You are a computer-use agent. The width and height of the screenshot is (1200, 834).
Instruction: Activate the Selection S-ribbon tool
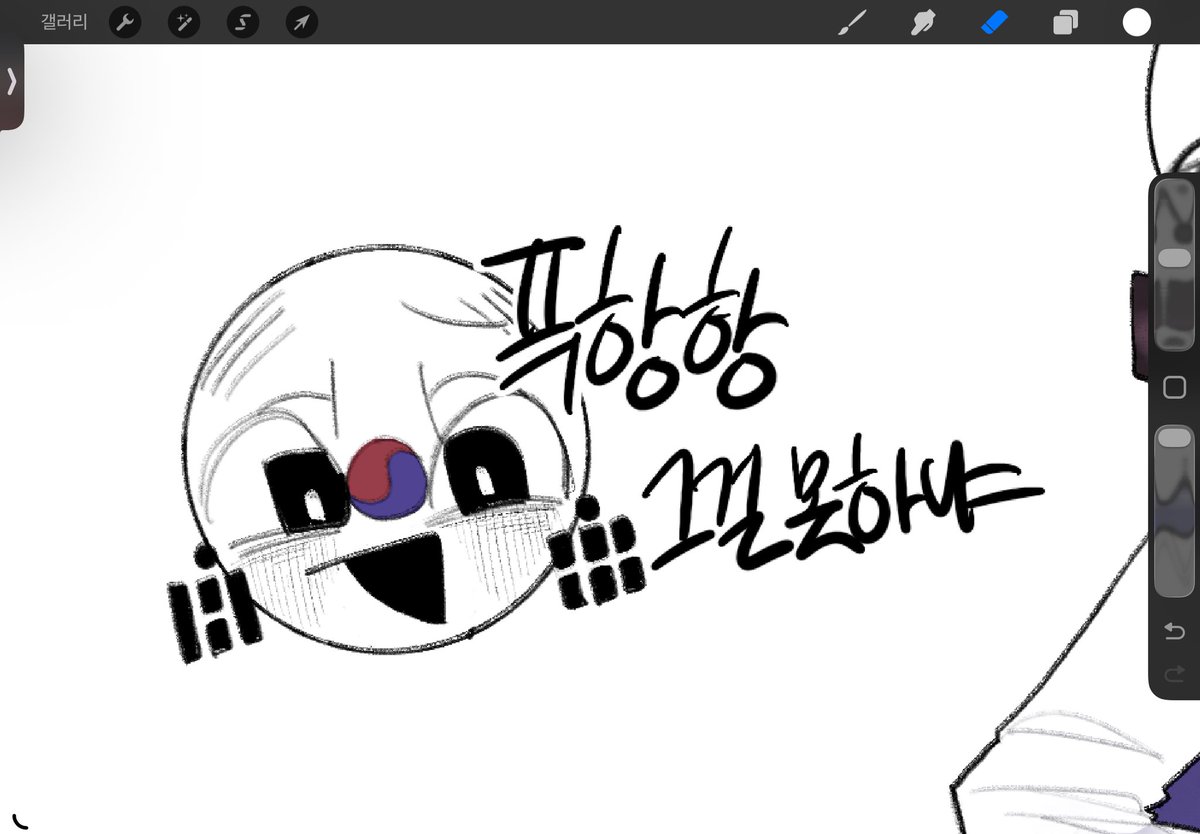243,22
